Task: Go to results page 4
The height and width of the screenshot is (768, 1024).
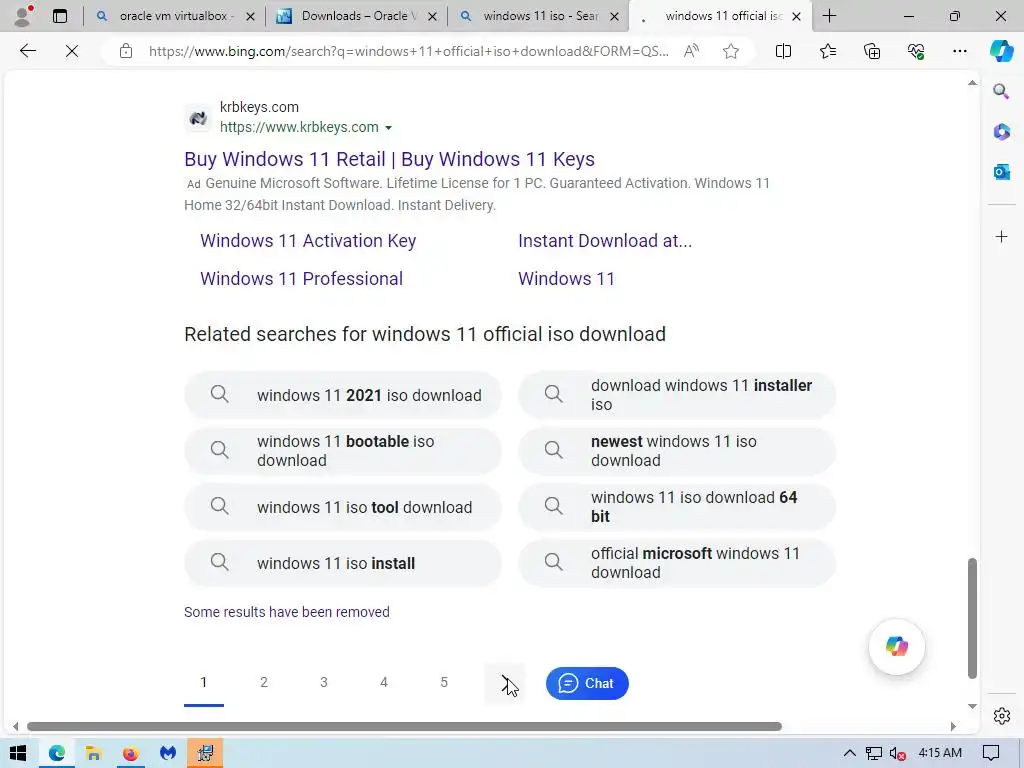Action: point(384,682)
